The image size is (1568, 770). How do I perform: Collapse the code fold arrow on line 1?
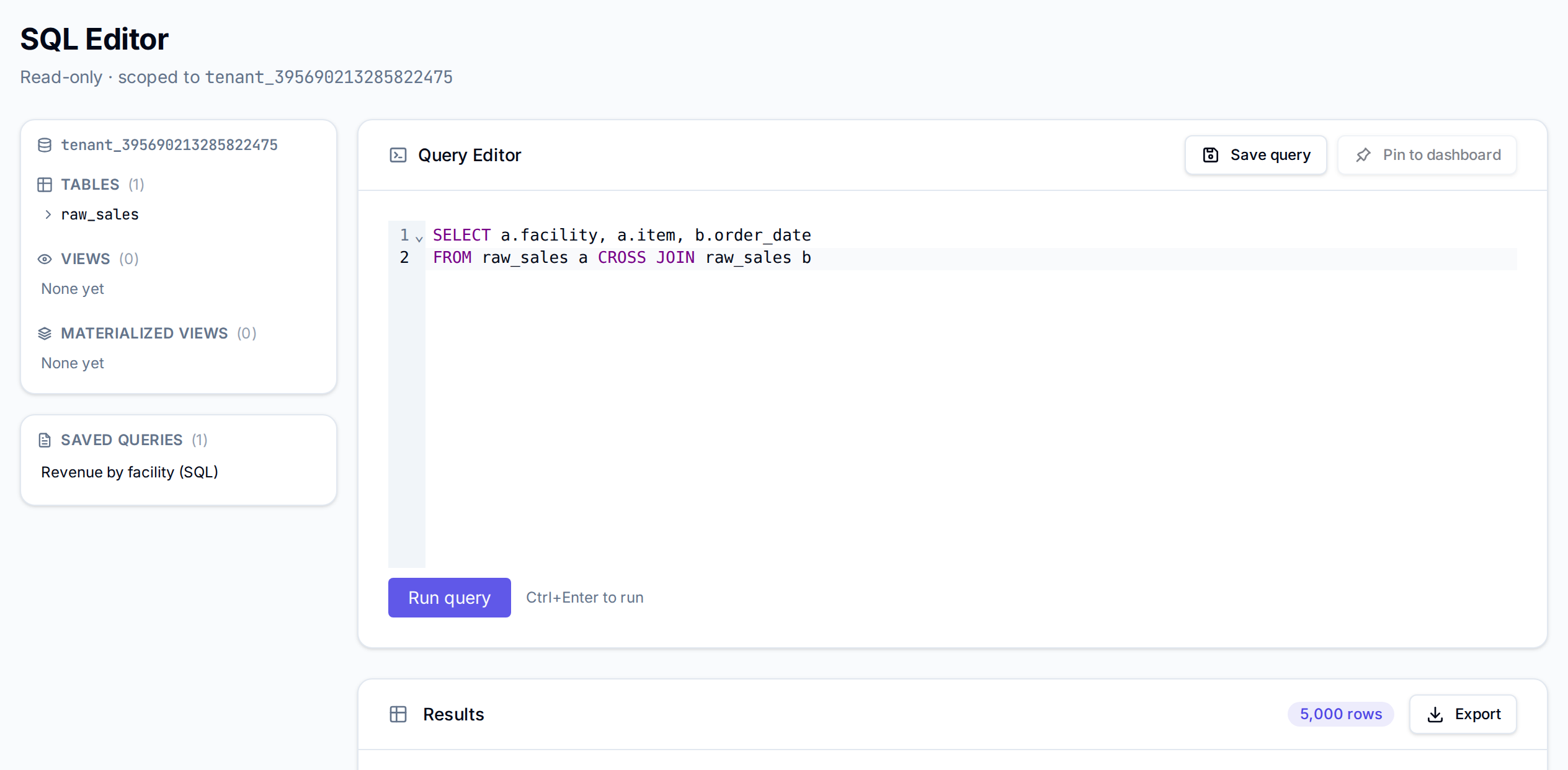(x=419, y=239)
